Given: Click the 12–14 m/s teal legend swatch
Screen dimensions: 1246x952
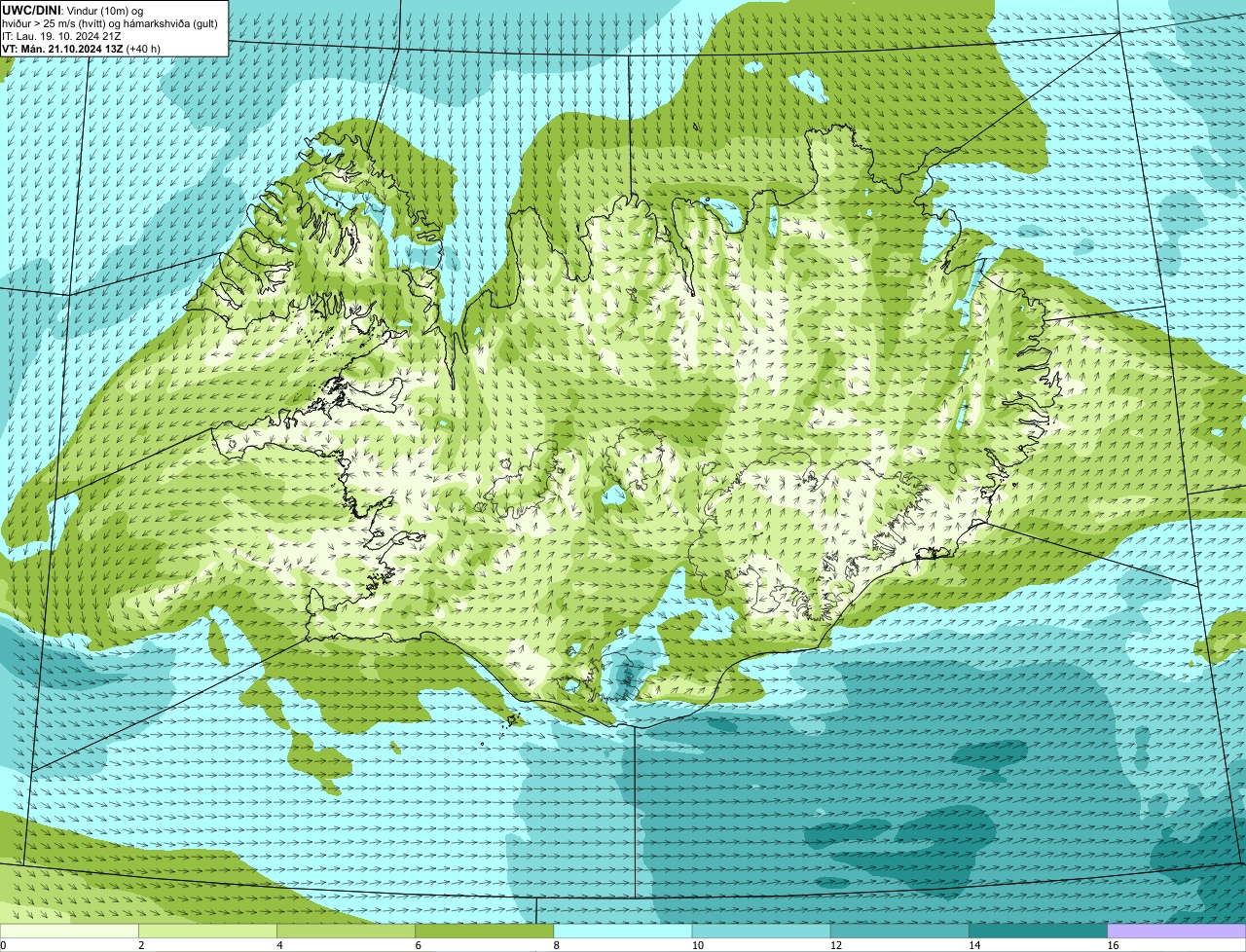Looking at the screenshot, I should (x=899, y=931).
